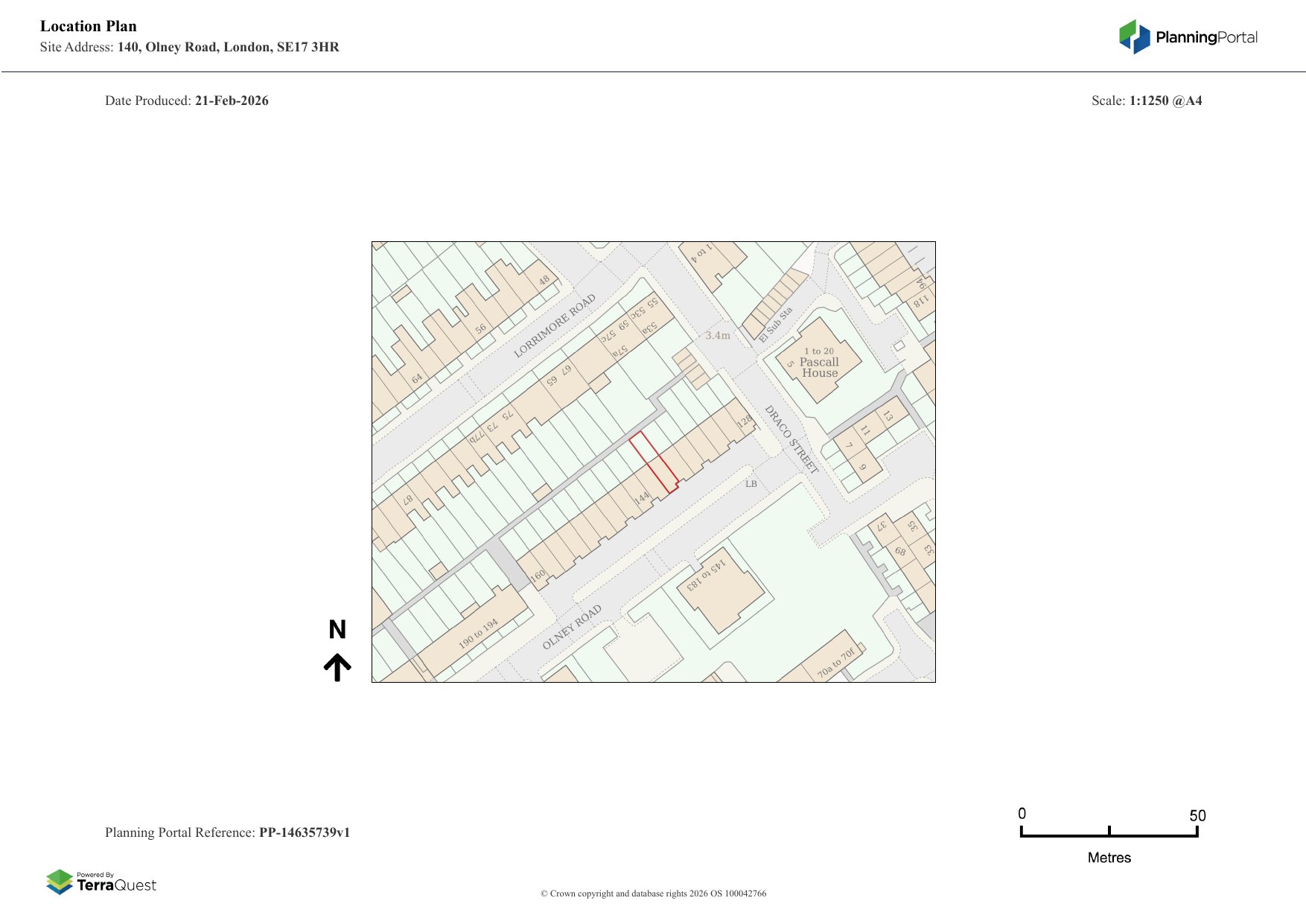Click the PP-14635739v1 reference number
This screenshot has width=1306, height=924.
tap(304, 832)
